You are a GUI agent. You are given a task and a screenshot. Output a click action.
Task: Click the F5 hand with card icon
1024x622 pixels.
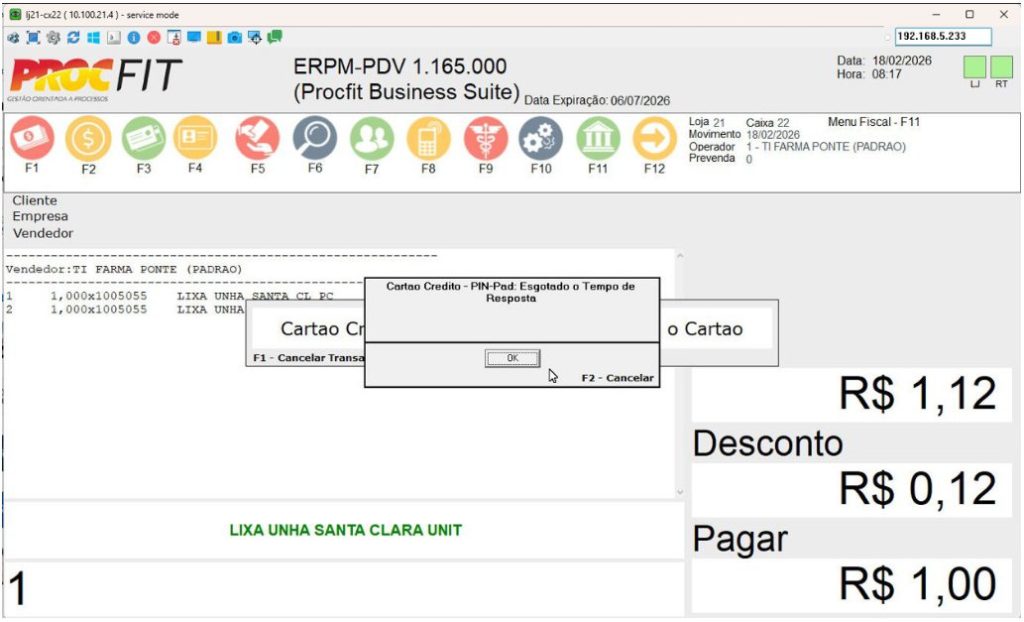[x=257, y=139]
